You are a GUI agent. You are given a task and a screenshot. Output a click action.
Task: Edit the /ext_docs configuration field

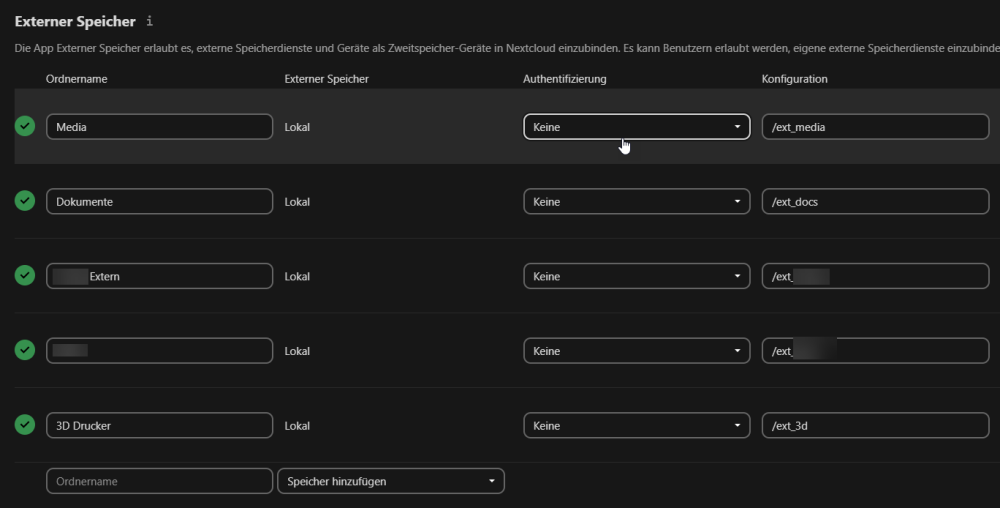[x=876, y=201]
